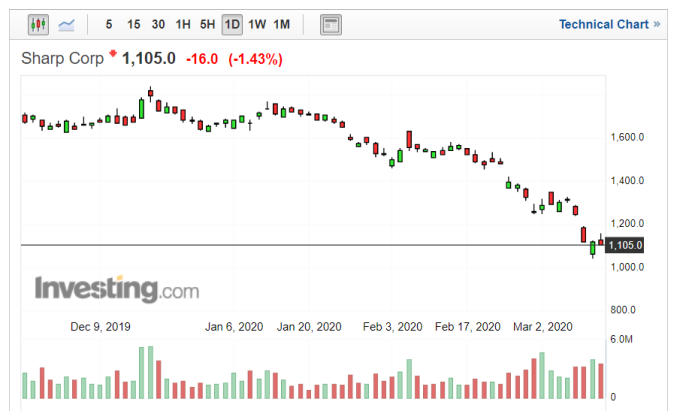Open the news overlay icon in toolbar

tap(331, 25)
